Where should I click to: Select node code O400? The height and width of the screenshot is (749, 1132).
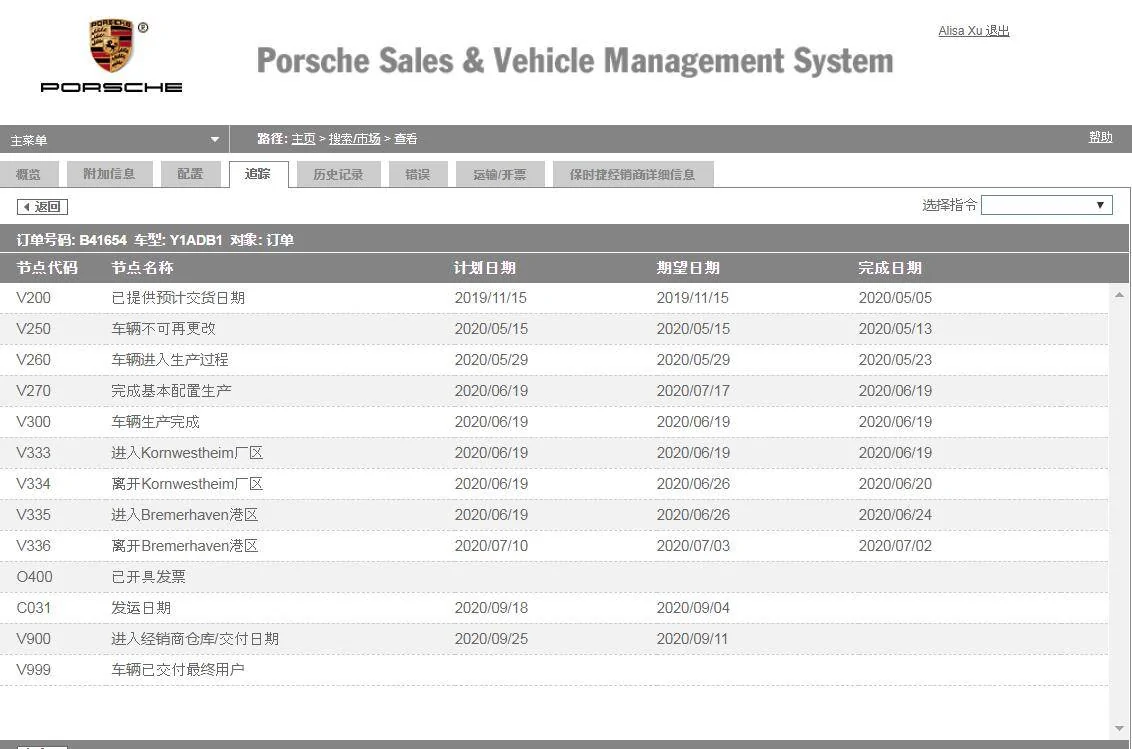[x=35, y=577]
